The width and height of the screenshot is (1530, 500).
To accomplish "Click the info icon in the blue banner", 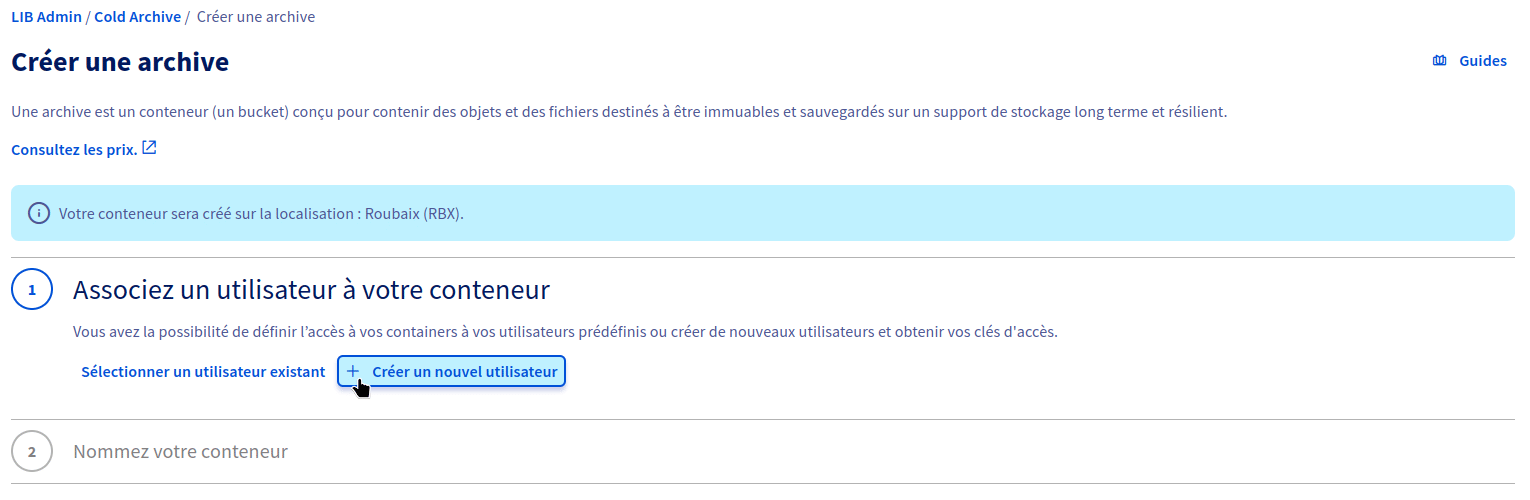I will coord(38,213).
